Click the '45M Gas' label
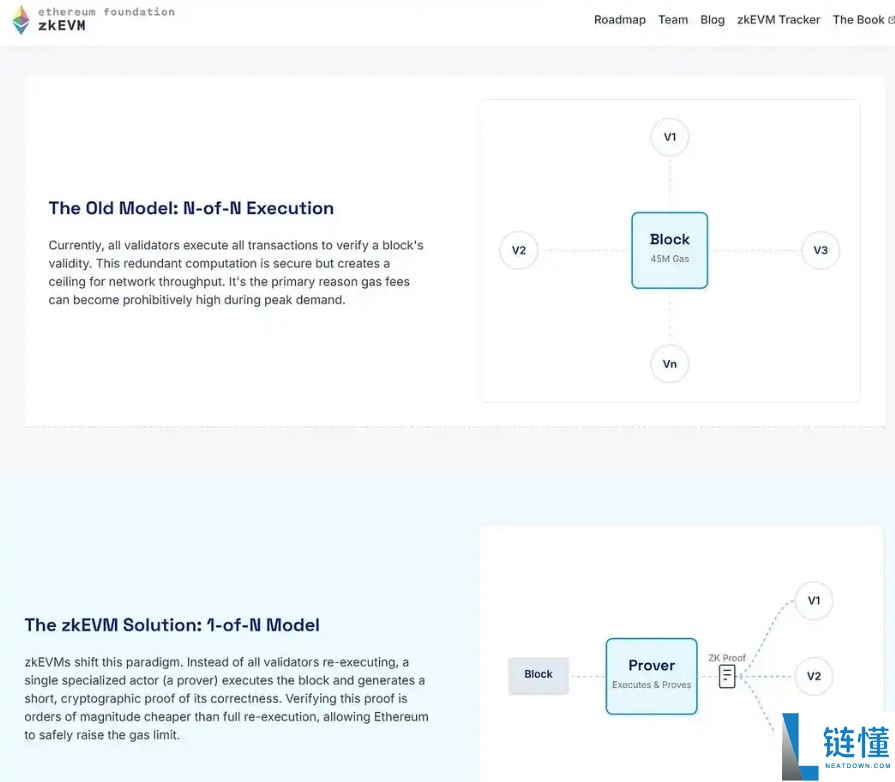This screenshot has height=782, width=895. [670, 259]
